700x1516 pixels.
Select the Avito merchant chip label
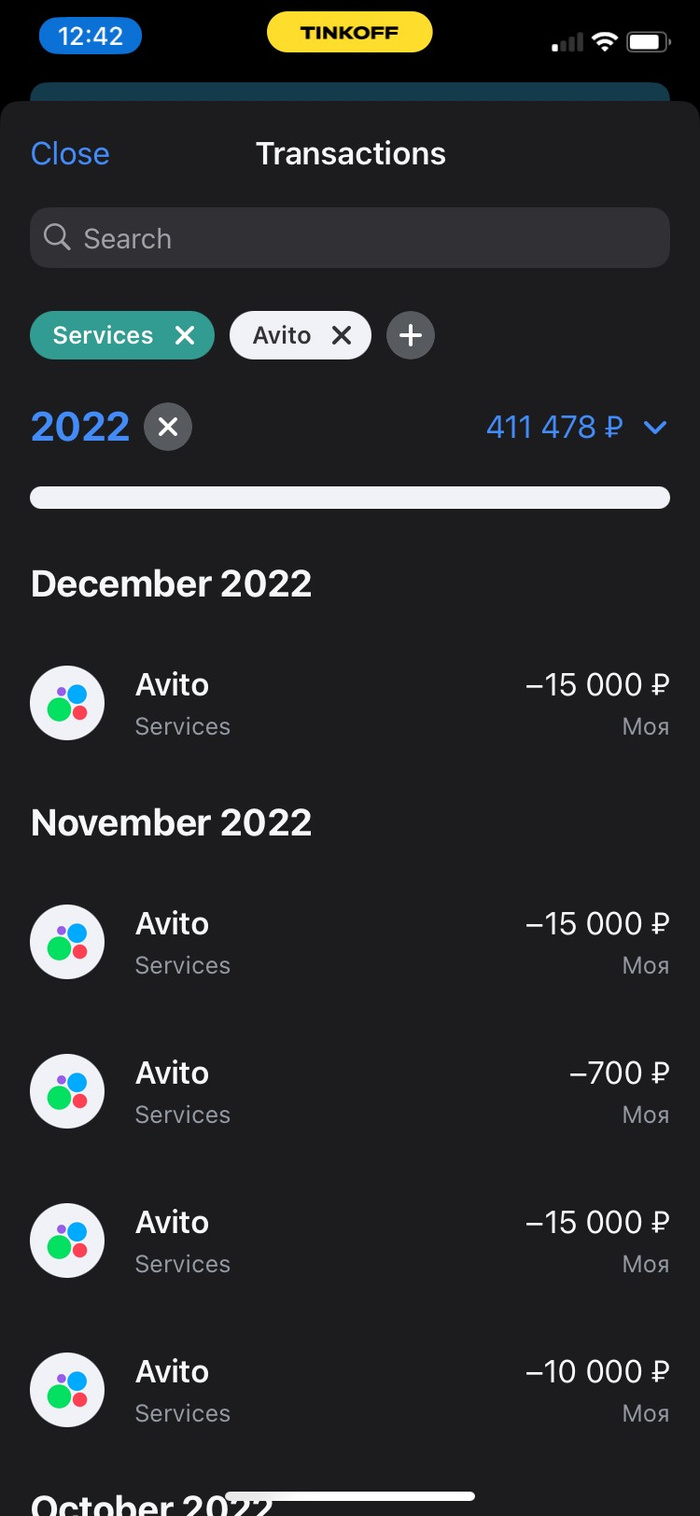[x=281, y=335]
